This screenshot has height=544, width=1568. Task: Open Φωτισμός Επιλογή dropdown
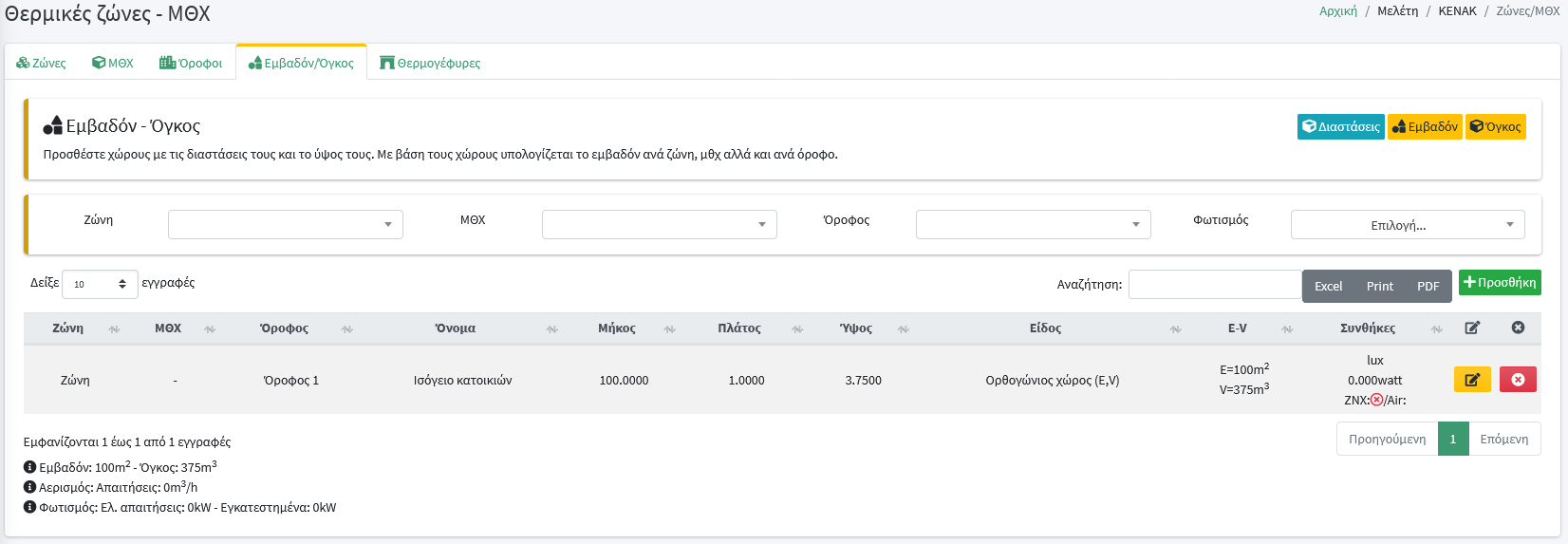(x=1407, y=225)
